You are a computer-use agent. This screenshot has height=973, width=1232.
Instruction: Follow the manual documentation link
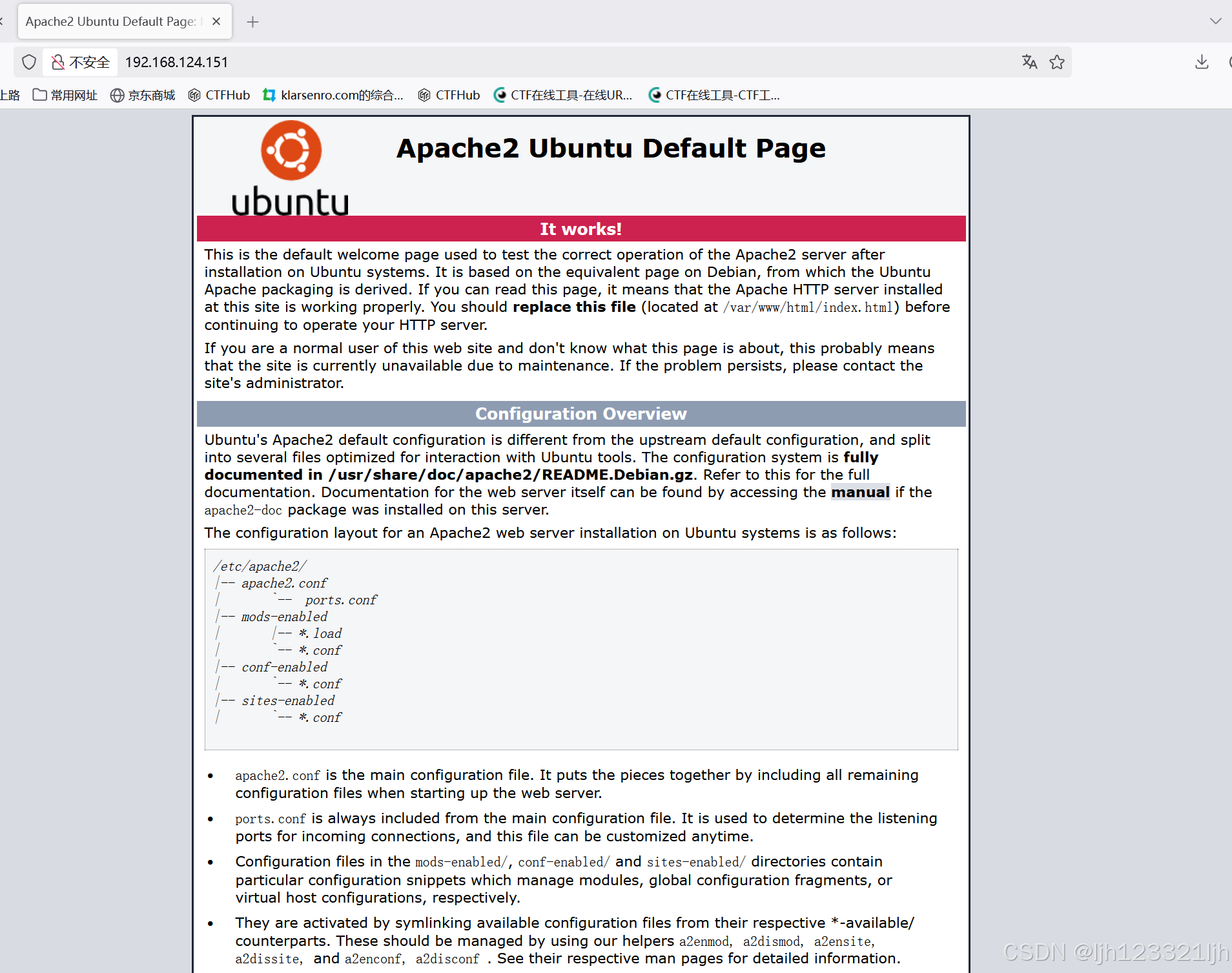pos(860,492)
